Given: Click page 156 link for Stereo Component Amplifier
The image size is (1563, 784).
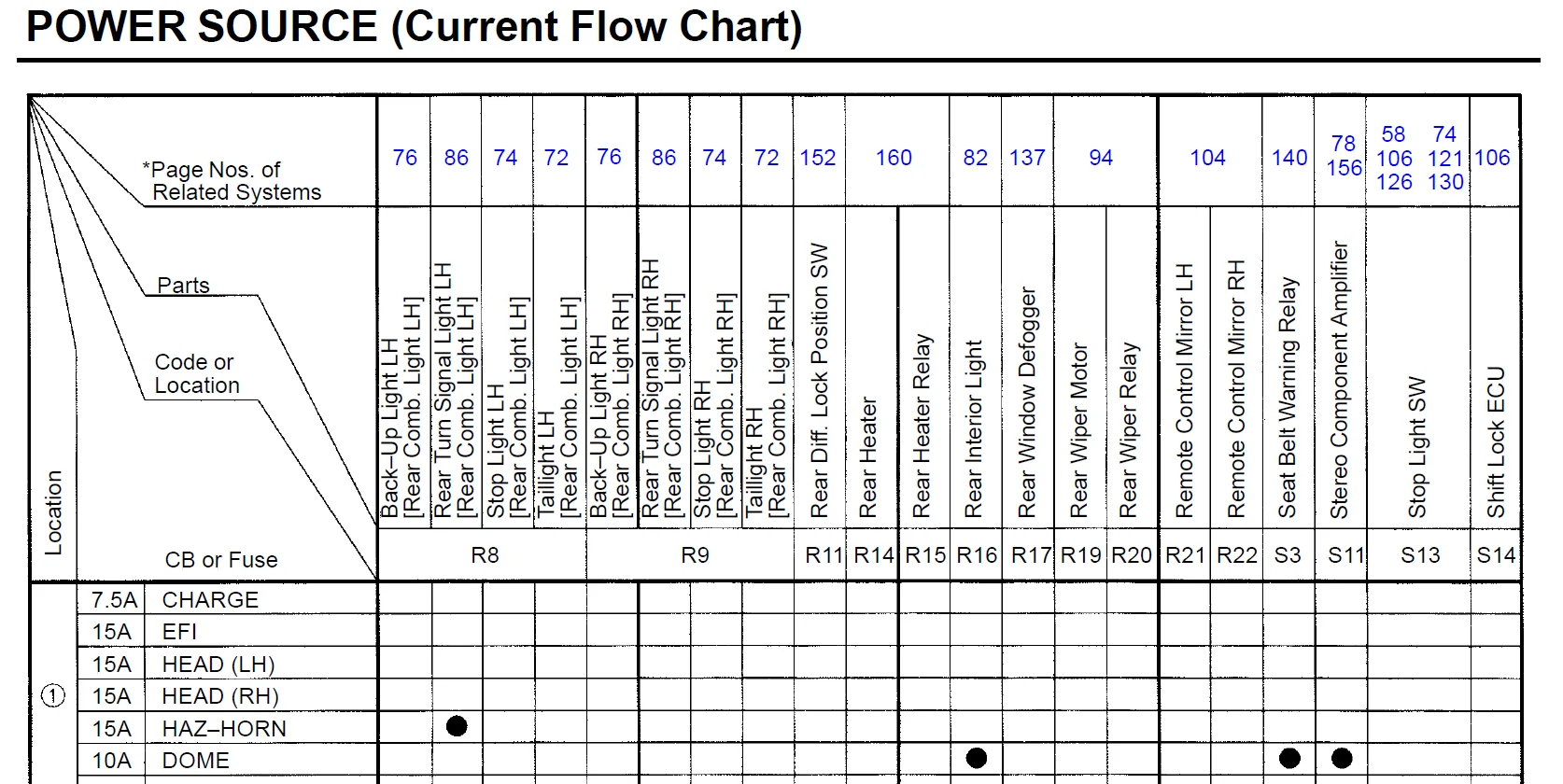Looking at the screenshot, I should (x=1344, y=168).
